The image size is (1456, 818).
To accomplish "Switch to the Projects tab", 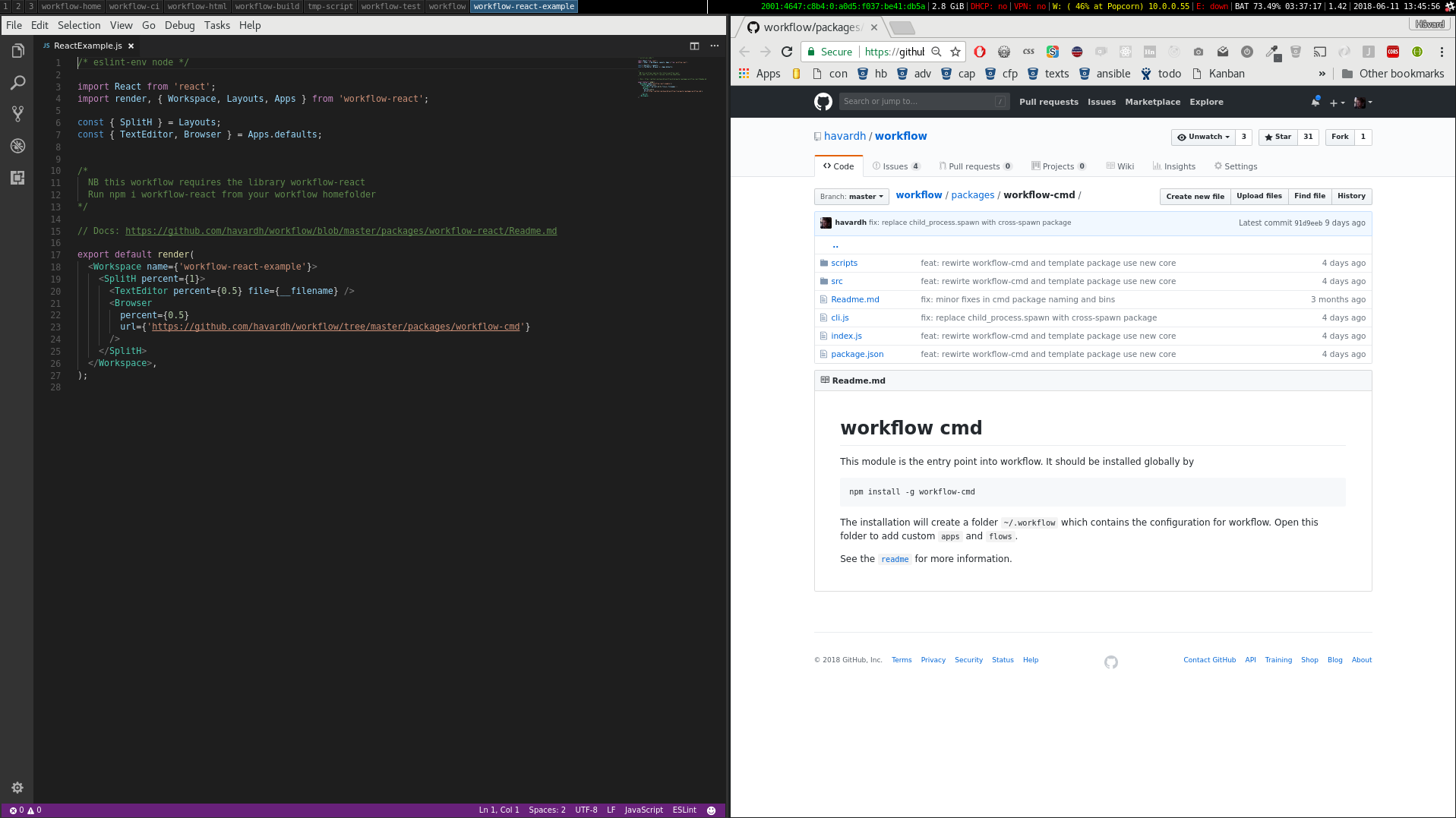I will pyautogui.click(x=1059, y=166).
